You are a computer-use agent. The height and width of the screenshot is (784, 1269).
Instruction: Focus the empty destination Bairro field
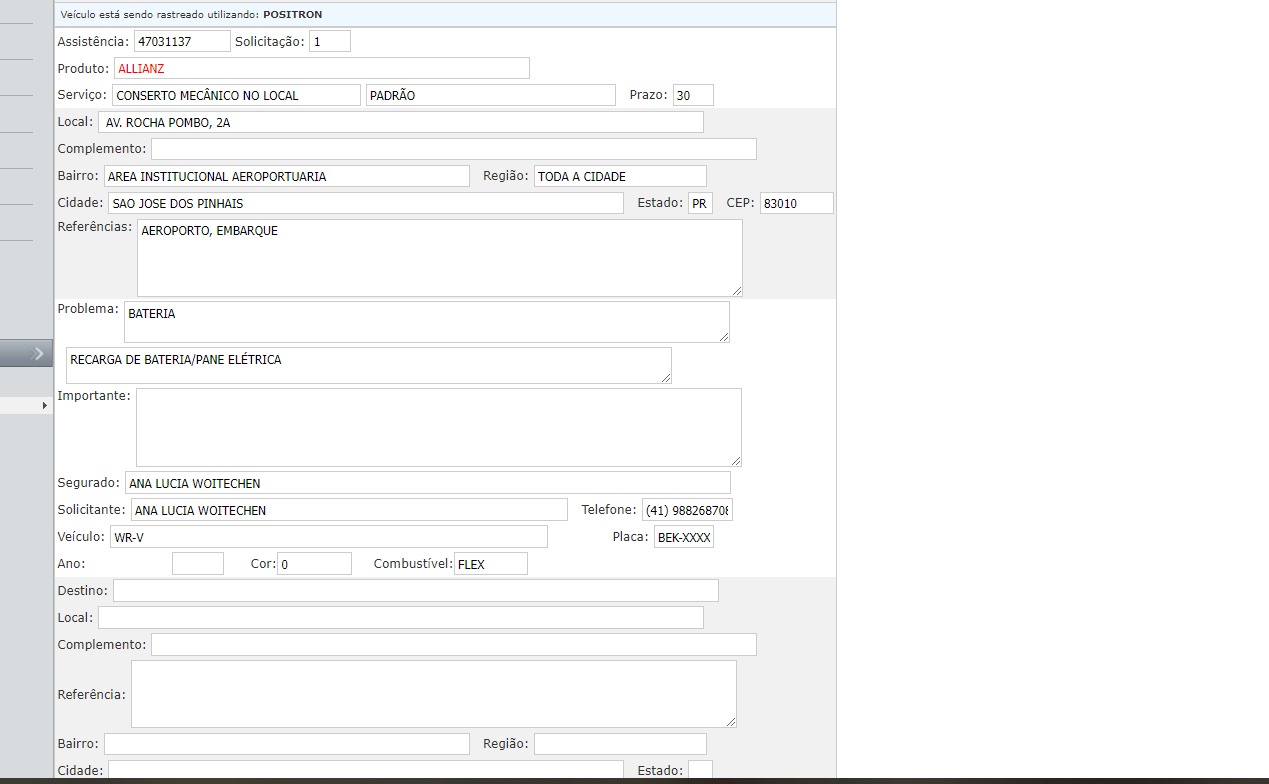[286, 744]
